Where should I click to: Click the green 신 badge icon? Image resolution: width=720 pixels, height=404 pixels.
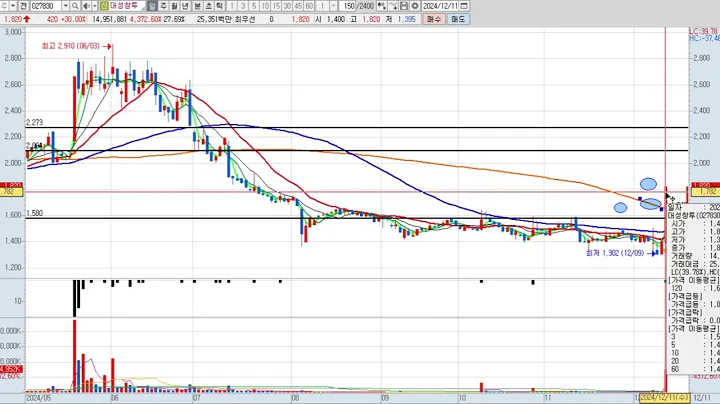click(104, 6)
